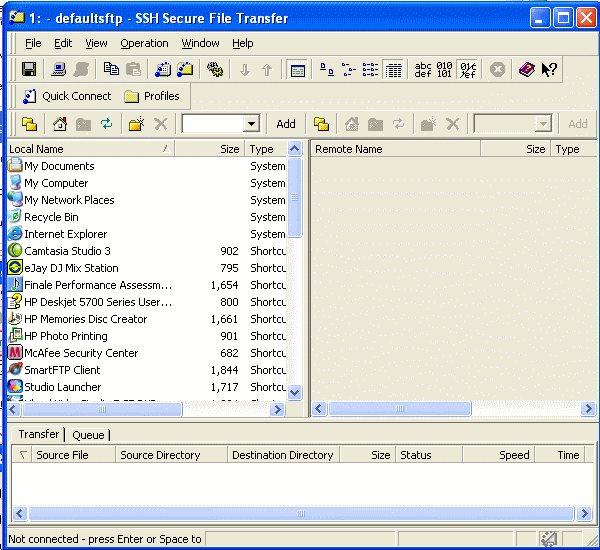The image size is (600, 550).
Task: Sort by Local Name column header
Action: (x=91, y=149)
